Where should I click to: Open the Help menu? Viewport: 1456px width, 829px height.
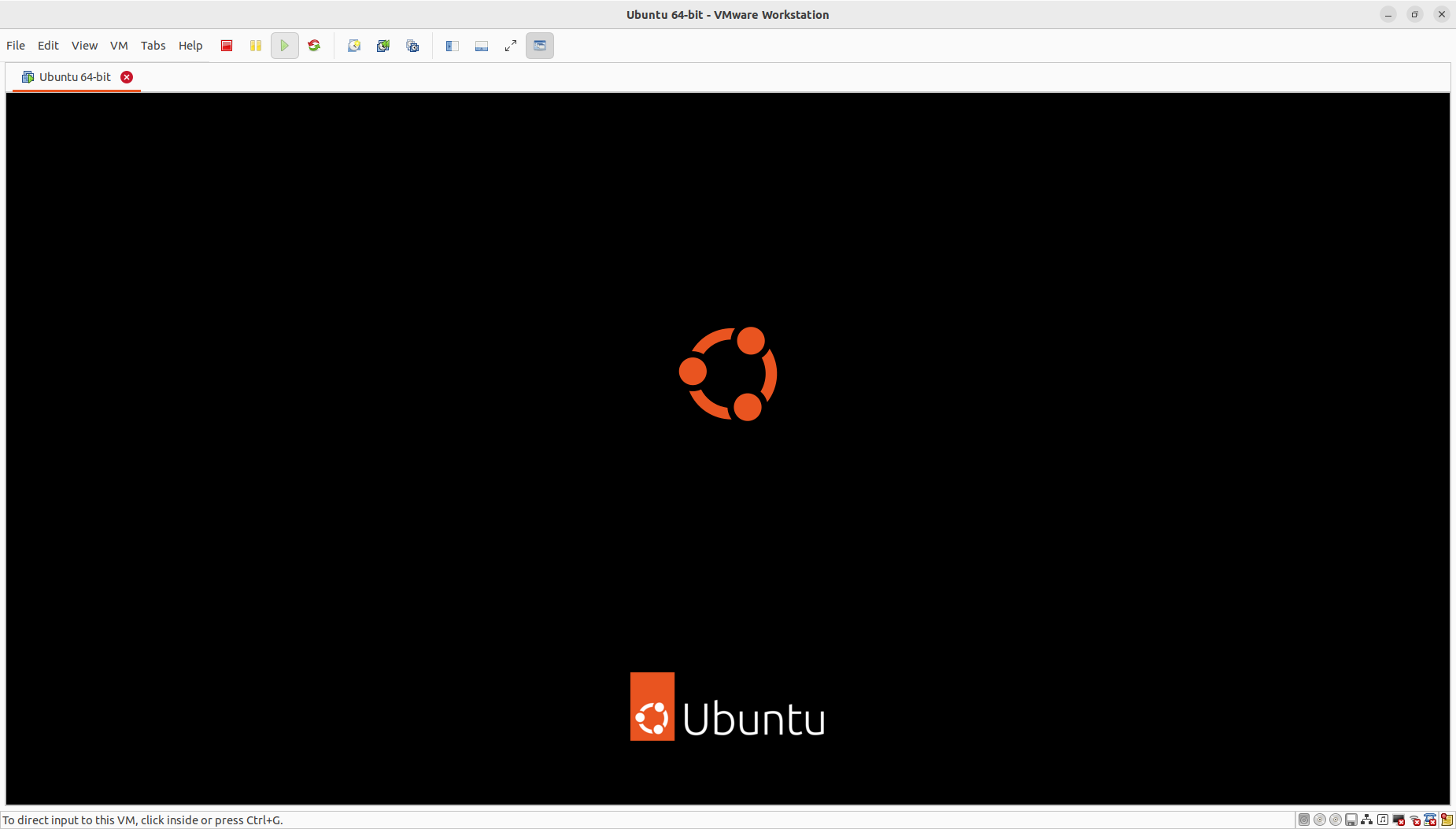pos(190,46)
